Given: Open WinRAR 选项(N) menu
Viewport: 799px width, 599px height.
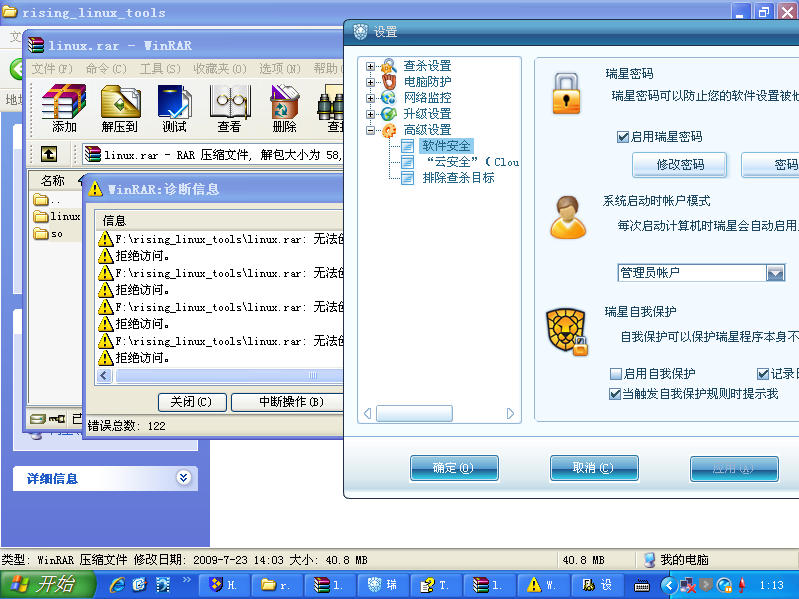Looking at the screenshot, I should 280,69.
